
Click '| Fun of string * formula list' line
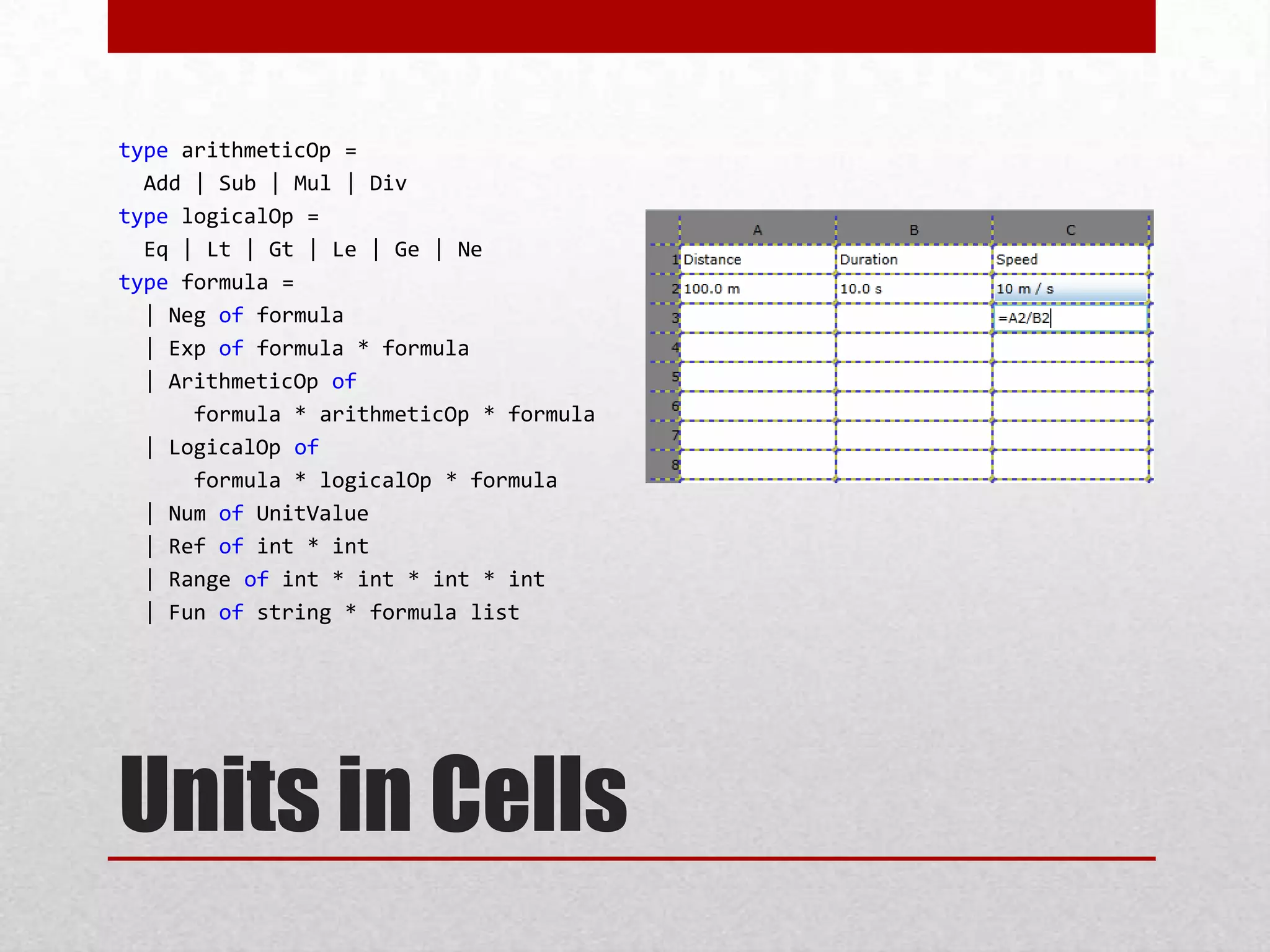point(332,612)
